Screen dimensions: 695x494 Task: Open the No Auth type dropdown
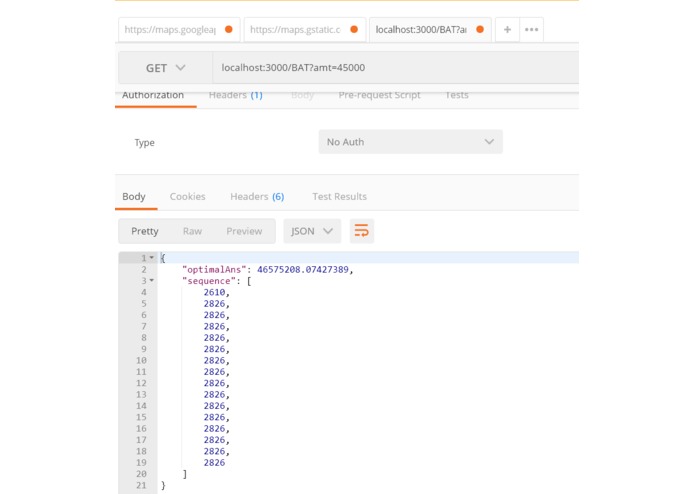410,142
